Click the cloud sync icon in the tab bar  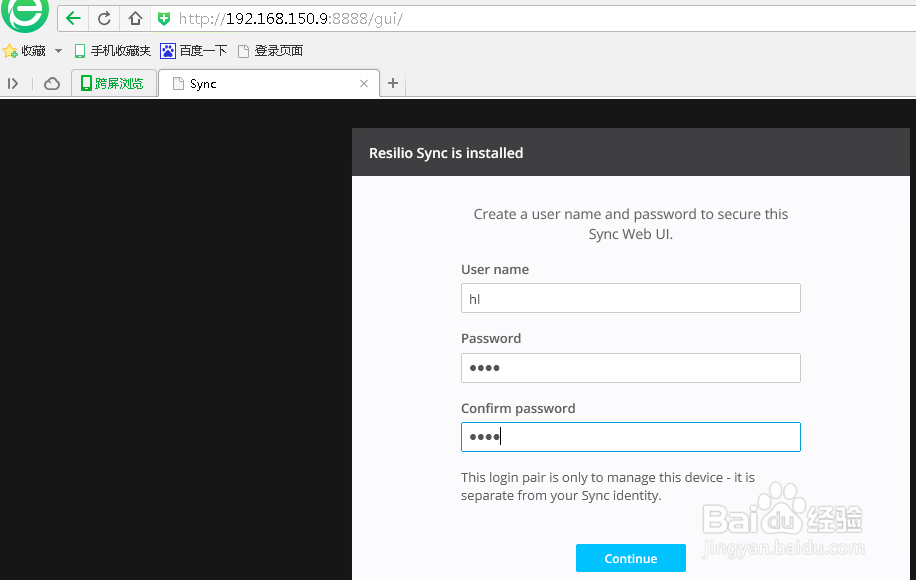click(x=52, y=84)
